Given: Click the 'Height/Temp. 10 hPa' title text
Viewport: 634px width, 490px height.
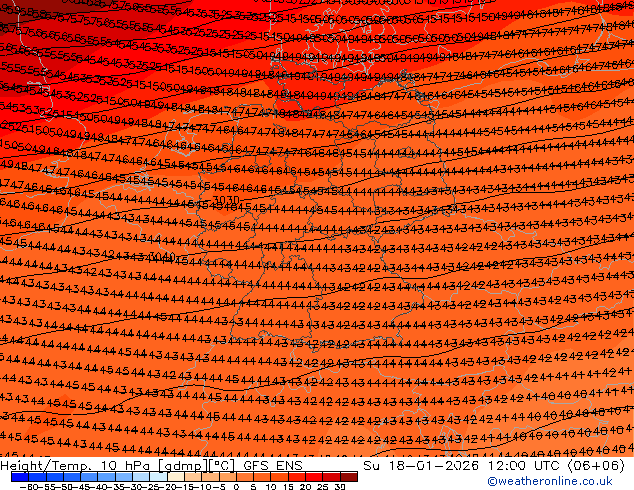Looking at the screenshot, I should click(x=76, y=466).
